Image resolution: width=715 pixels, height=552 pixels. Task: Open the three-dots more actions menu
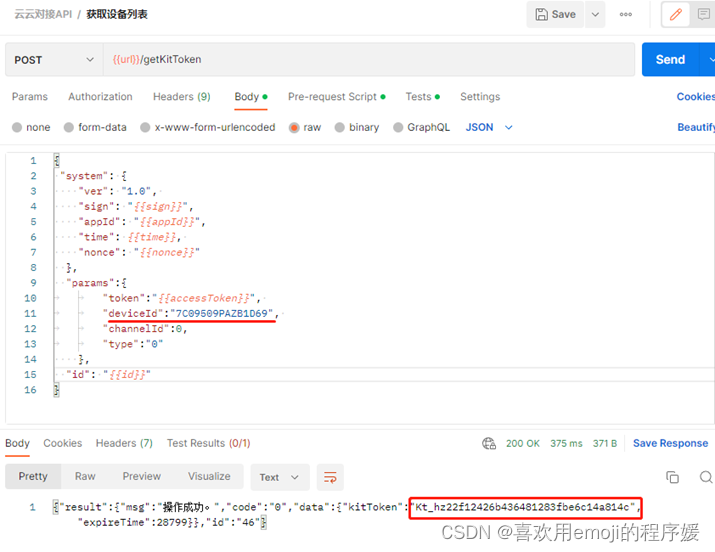[x=626, y=15]
